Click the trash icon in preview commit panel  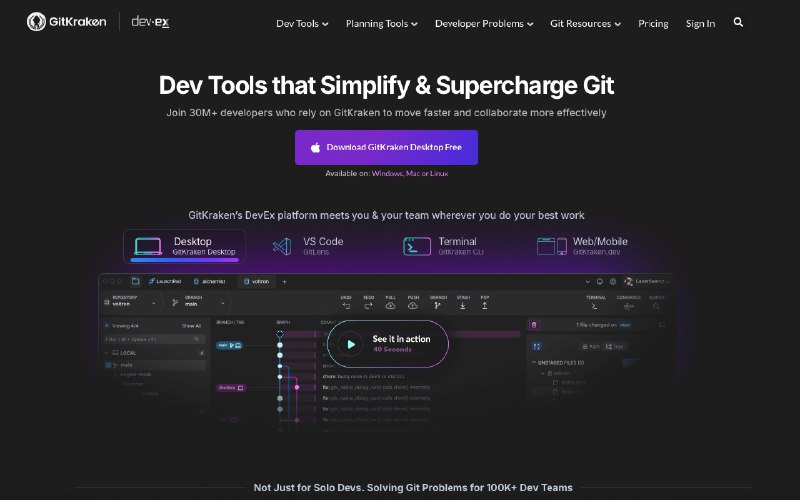(534, 325)
